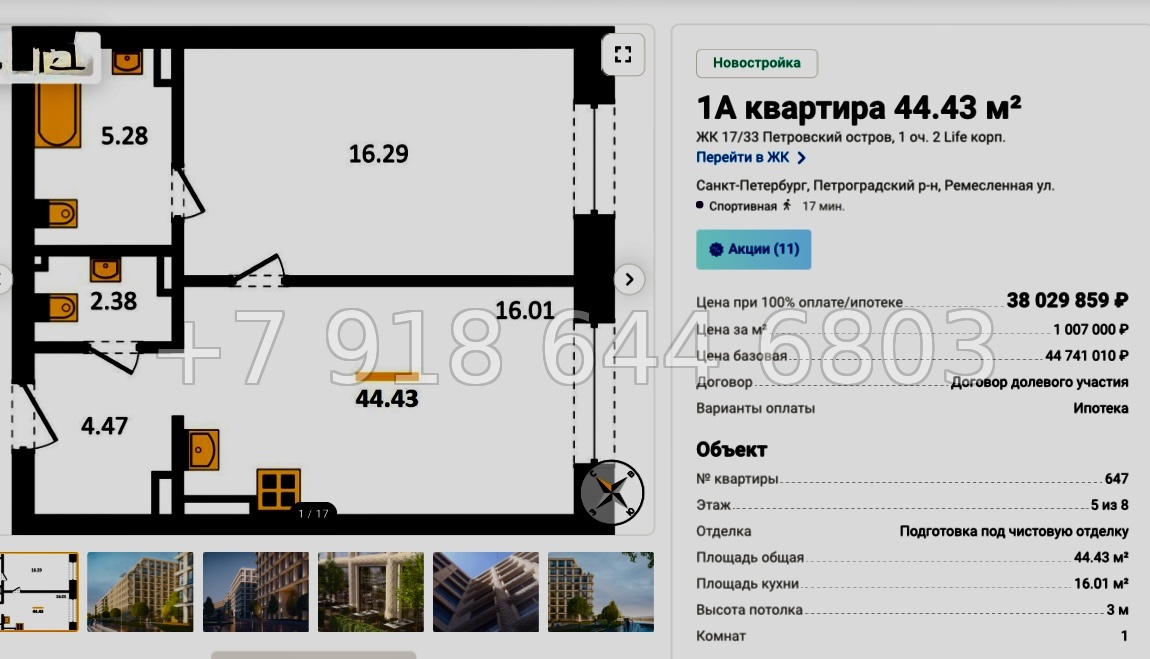Click the price 38 029 859 ₽
Image resolution: width=1150 pixels, height=659 pixels.
[1067, 301]
